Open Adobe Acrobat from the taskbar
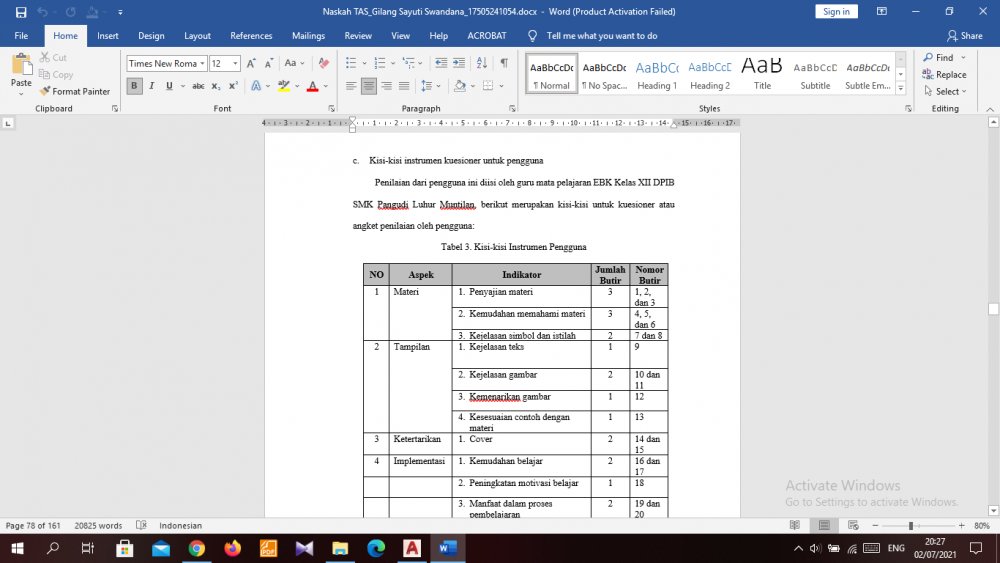The image size is (1000, 563). (x=412, y=548)
